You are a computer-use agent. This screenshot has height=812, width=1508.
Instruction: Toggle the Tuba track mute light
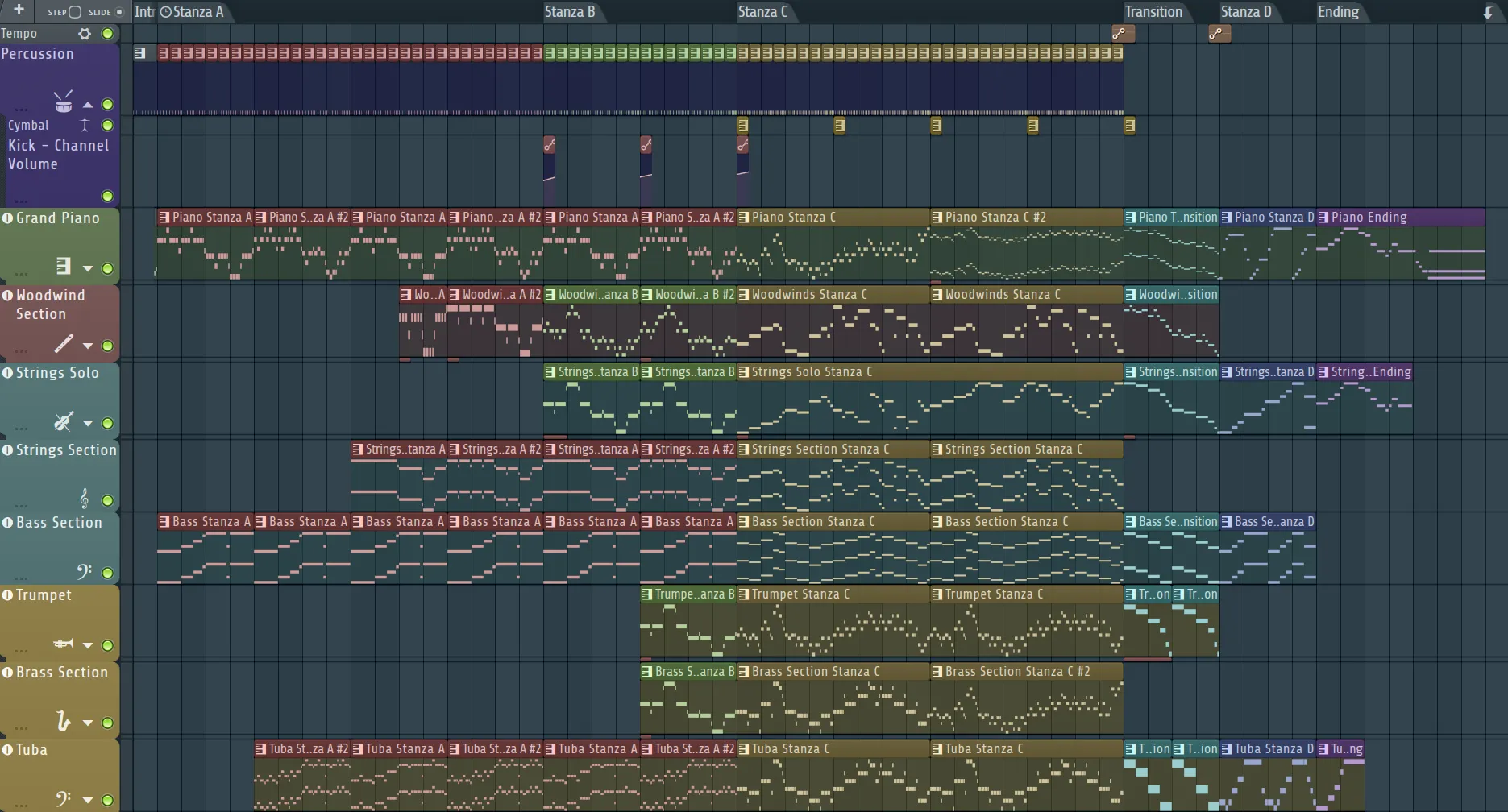pyautogui.click(x=107, y=800)
